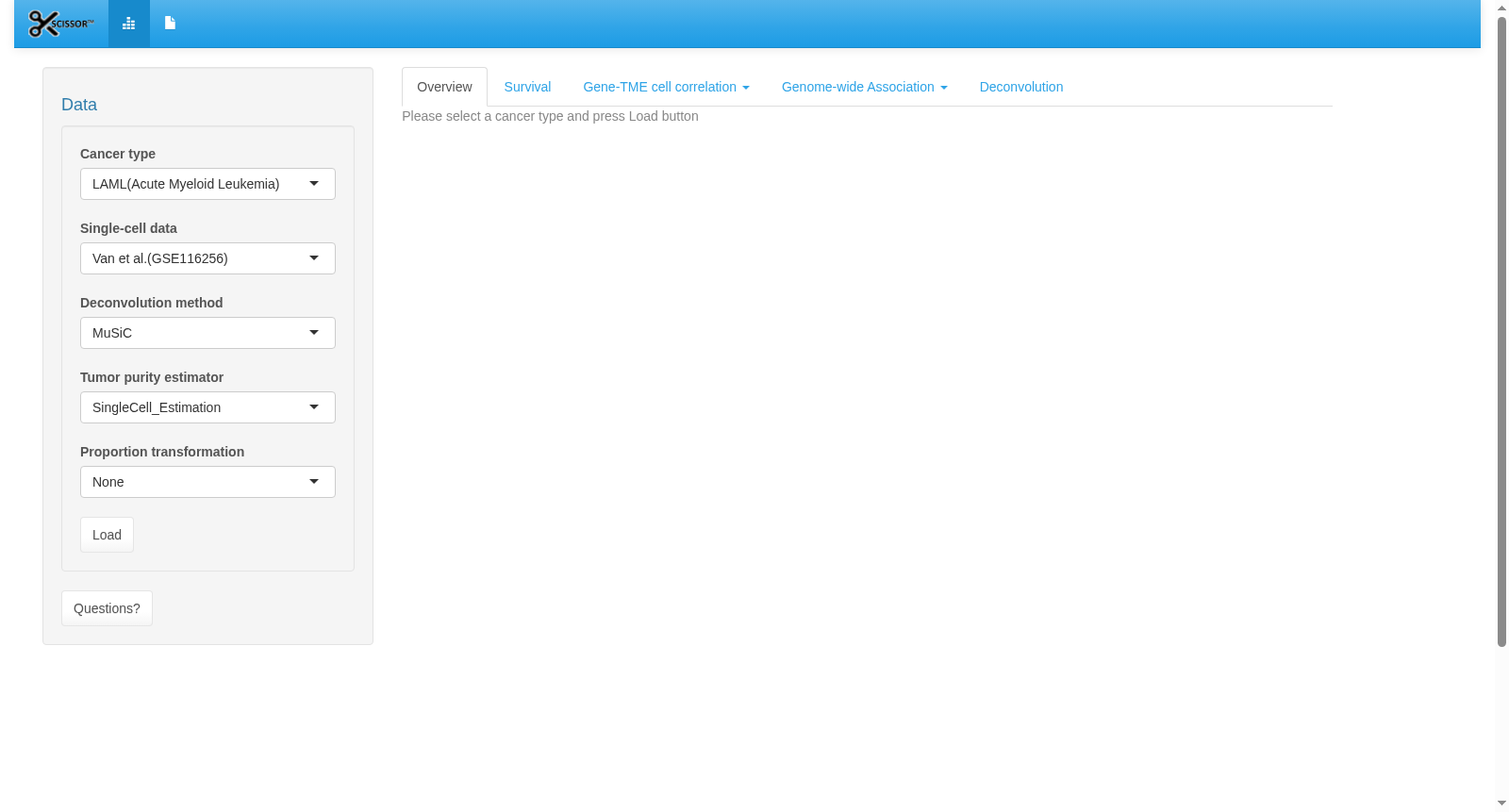Click the Data panel heading

[x=79, y=105]
